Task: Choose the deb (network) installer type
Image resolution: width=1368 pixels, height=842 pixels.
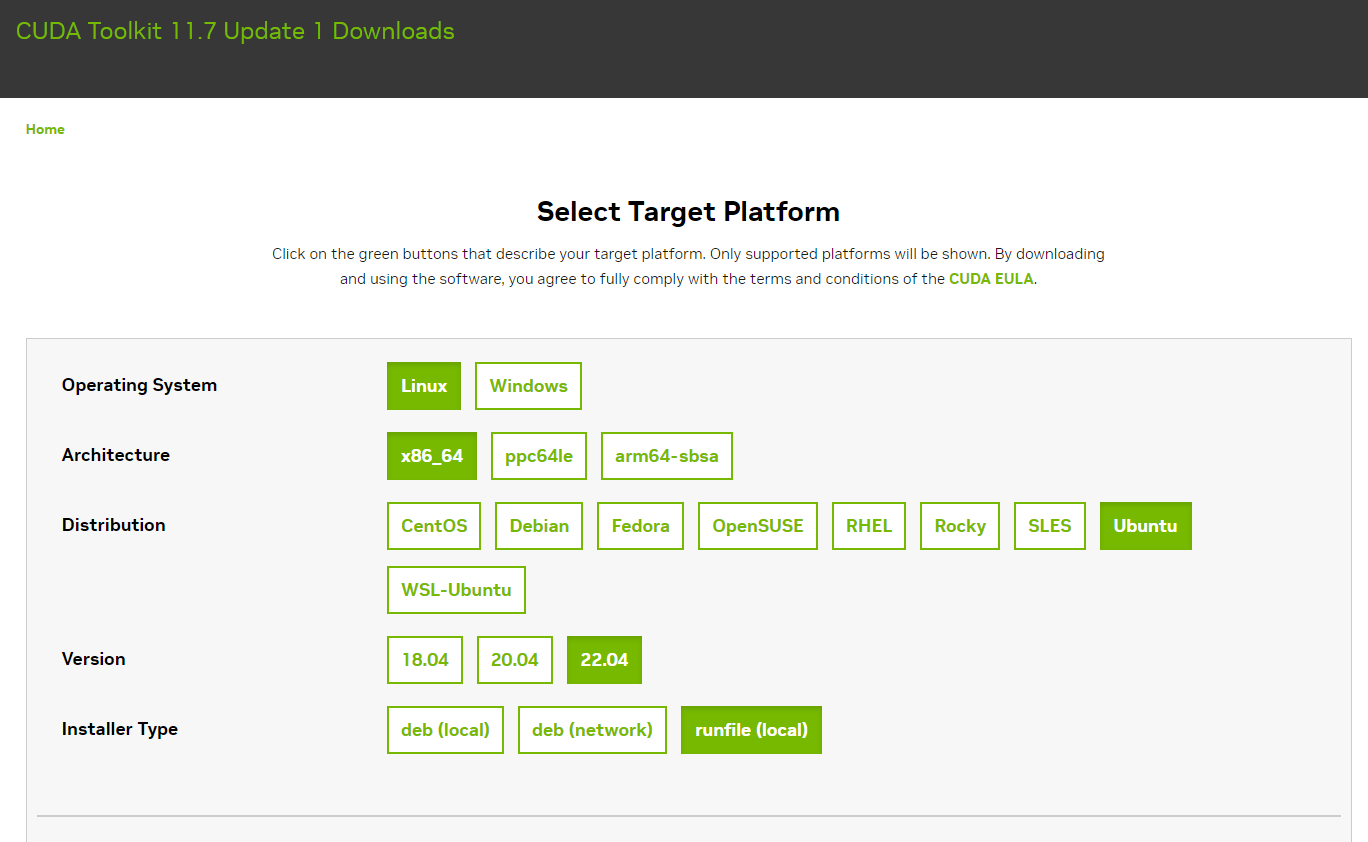Action: (592, 730)
